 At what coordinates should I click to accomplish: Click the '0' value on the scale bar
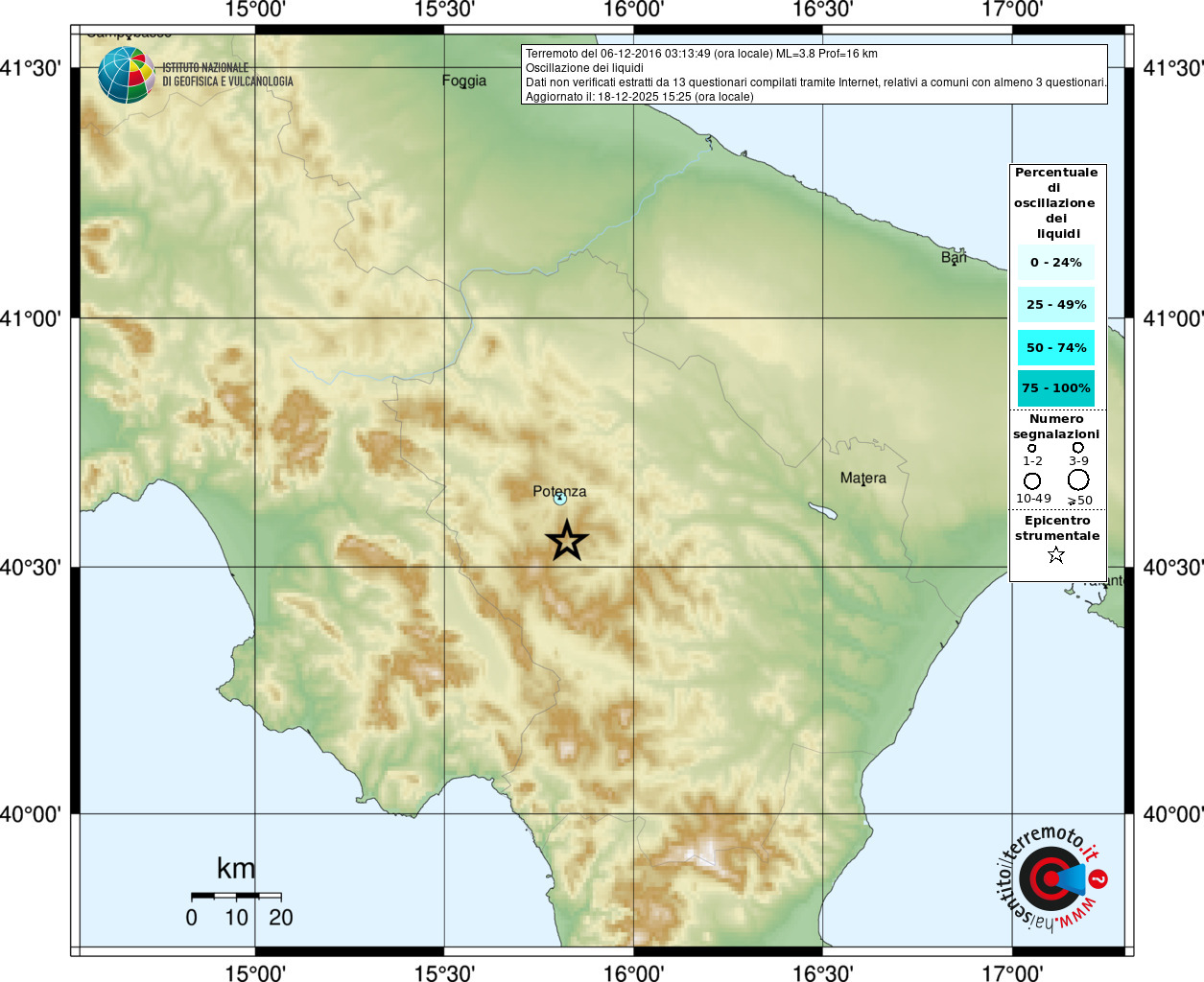(192, 917)
